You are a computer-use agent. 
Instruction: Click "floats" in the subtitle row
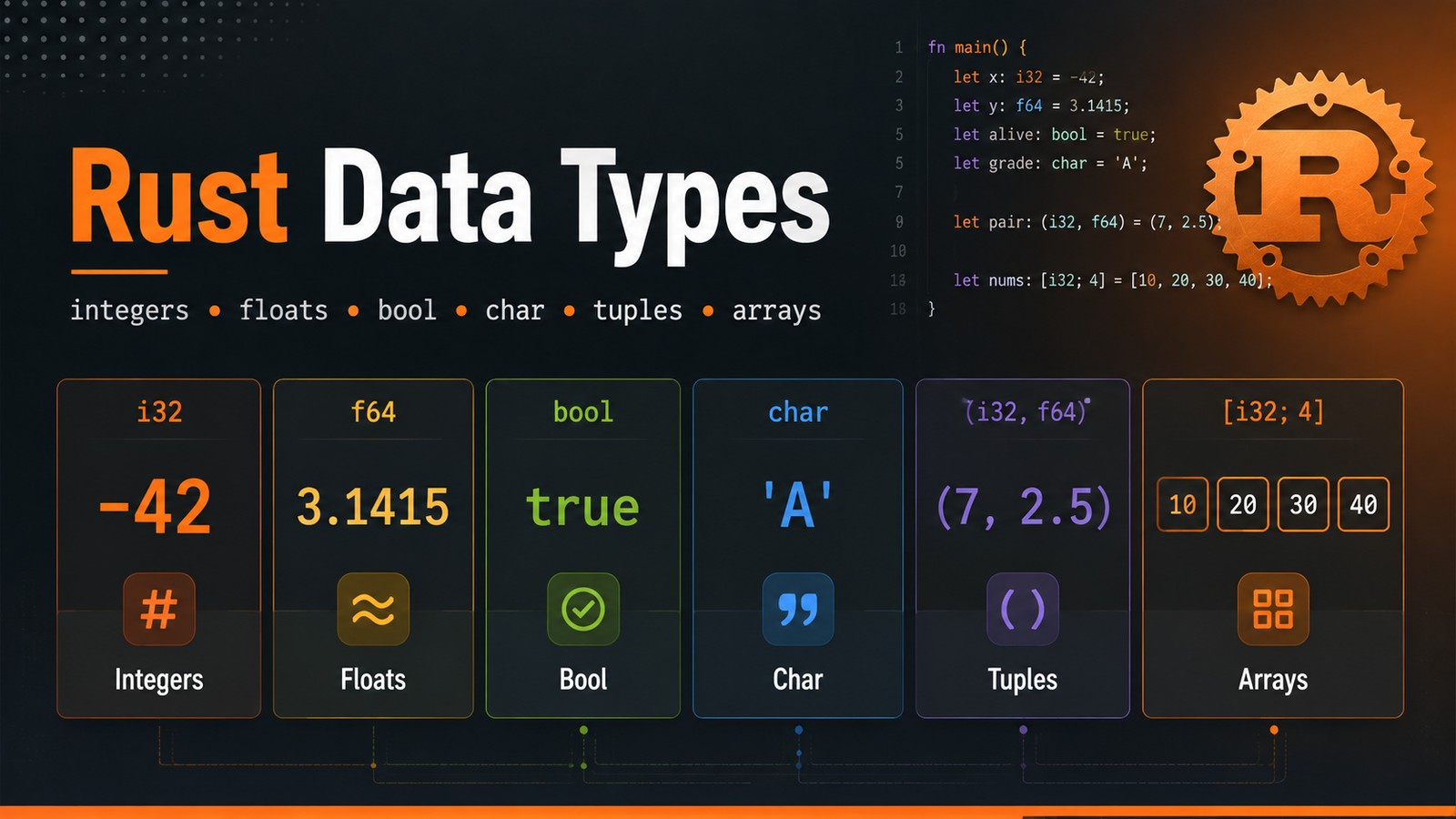(283, 310)
